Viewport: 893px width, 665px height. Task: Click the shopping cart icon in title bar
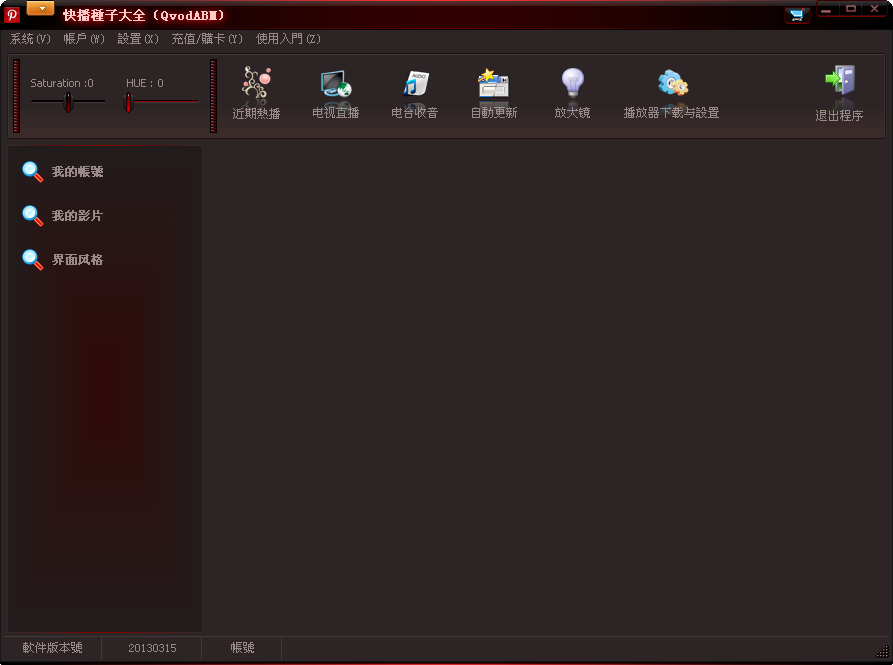tap(797, 15)
